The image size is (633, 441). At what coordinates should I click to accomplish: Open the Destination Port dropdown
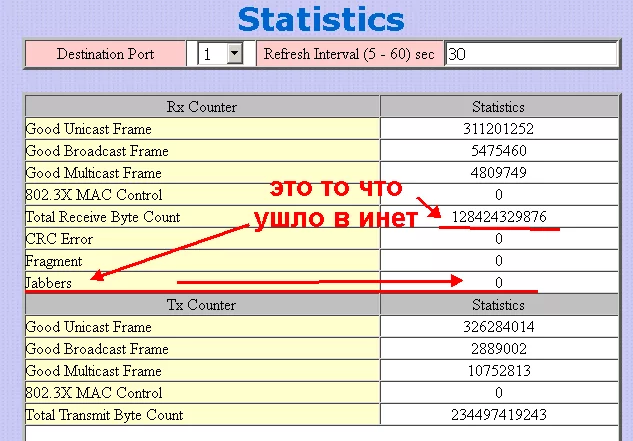(x=220, y=54)
